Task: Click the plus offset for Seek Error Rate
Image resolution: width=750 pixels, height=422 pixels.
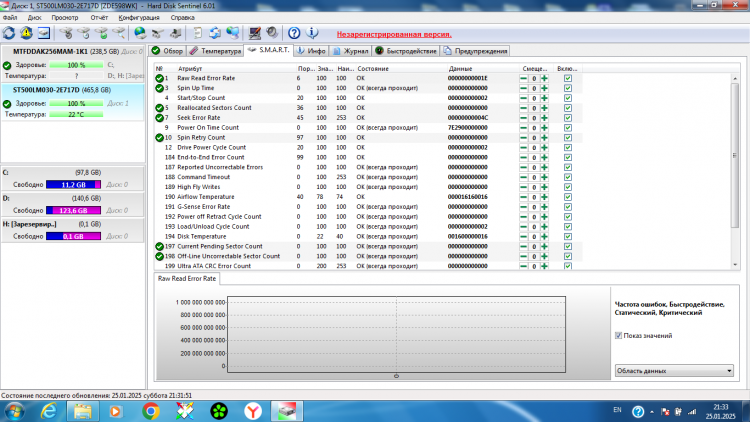Action: tap(544, 118)
